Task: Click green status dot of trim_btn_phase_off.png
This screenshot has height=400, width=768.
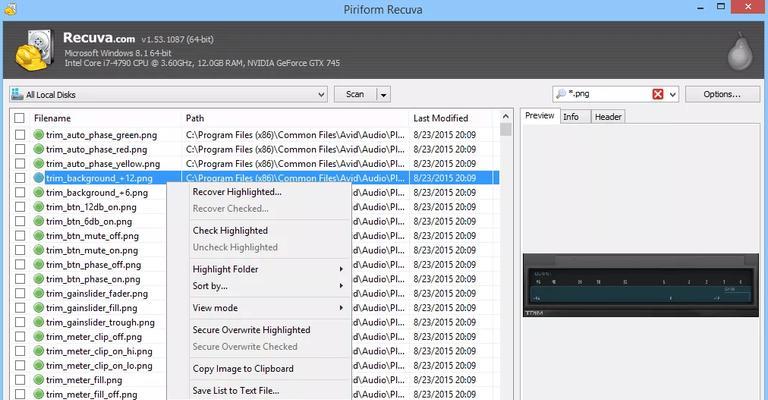Action: (x=39, y=265)
